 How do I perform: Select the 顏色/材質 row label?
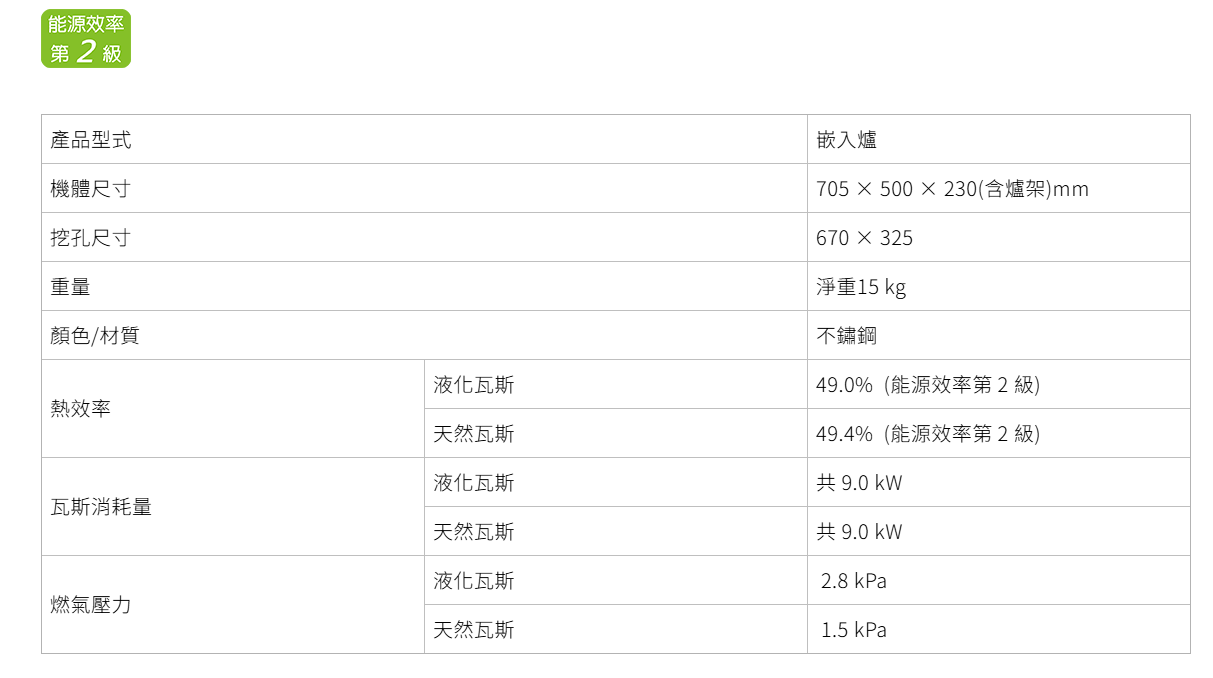[x=424, y=335]
